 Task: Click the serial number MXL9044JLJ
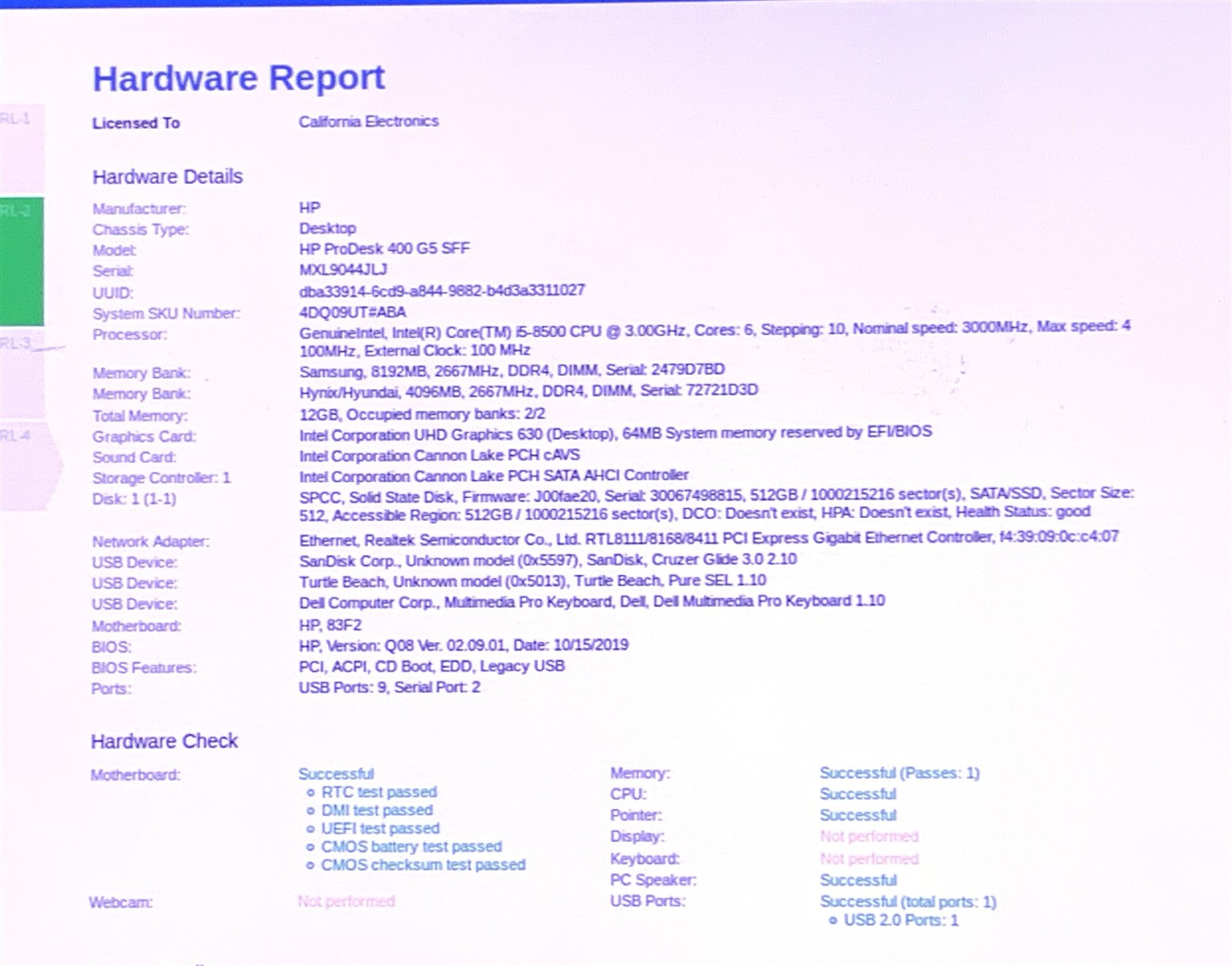coord(343,269)
